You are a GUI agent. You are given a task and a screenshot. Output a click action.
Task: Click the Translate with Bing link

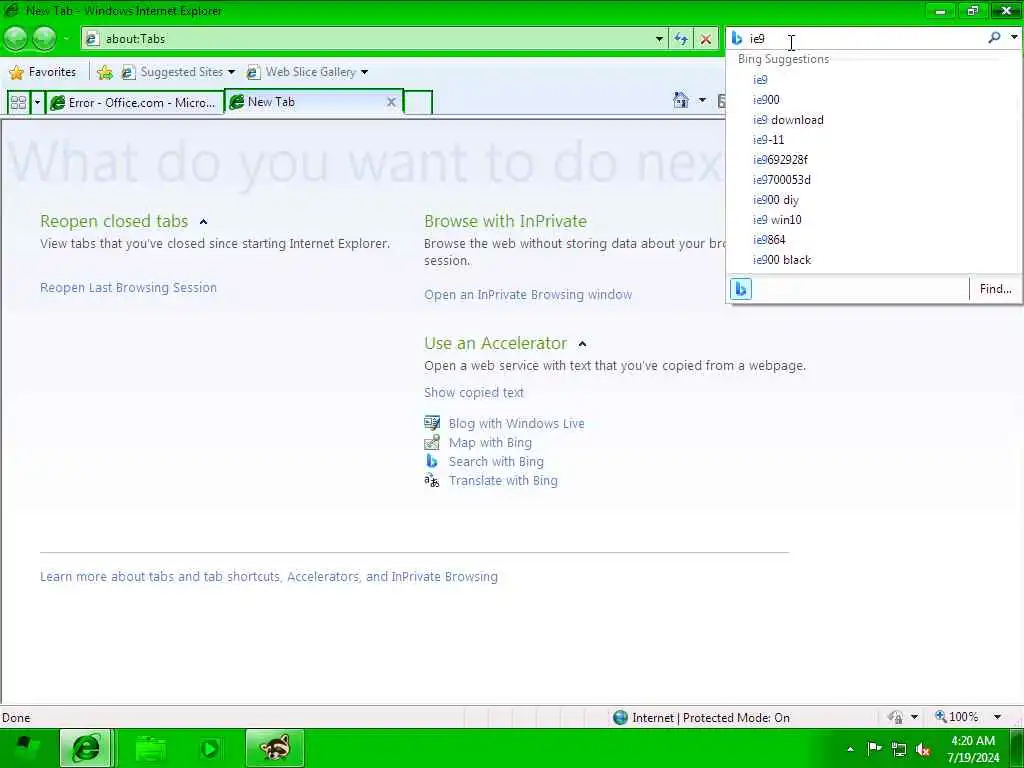(x=503, y=481)
